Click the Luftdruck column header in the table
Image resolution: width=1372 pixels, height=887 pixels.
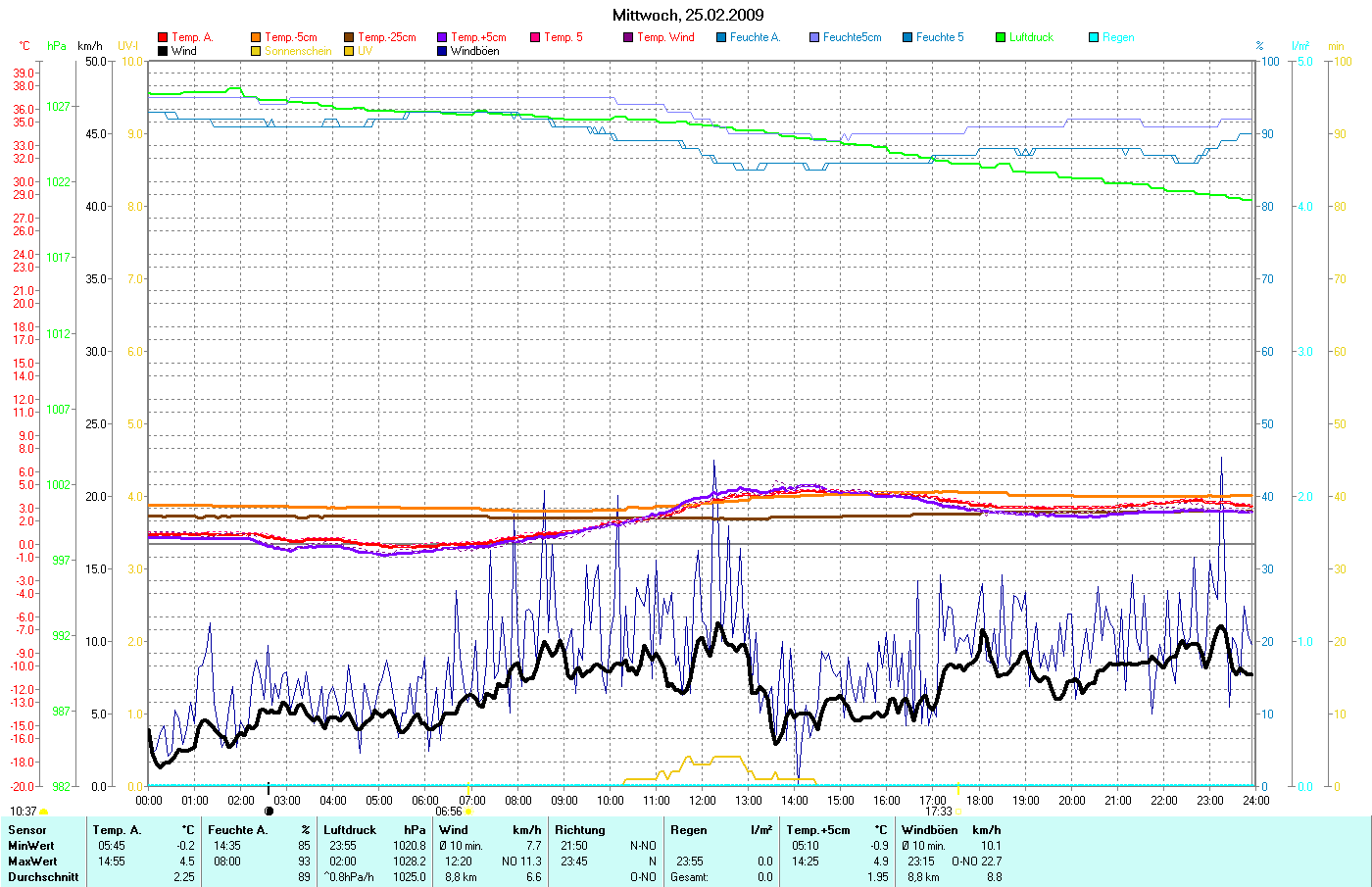click(x=350, y=830)
